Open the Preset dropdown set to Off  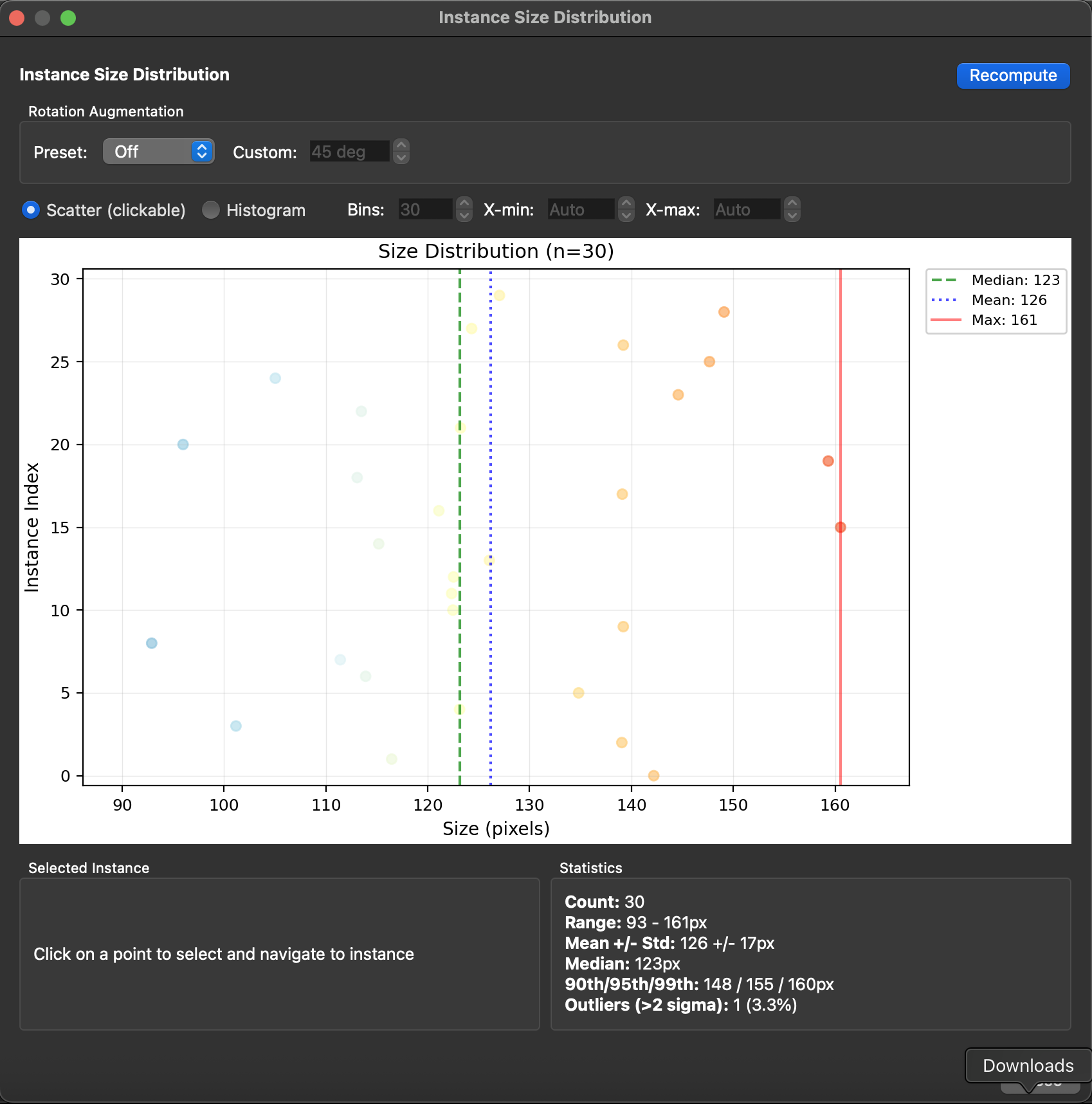pos(158,152)
